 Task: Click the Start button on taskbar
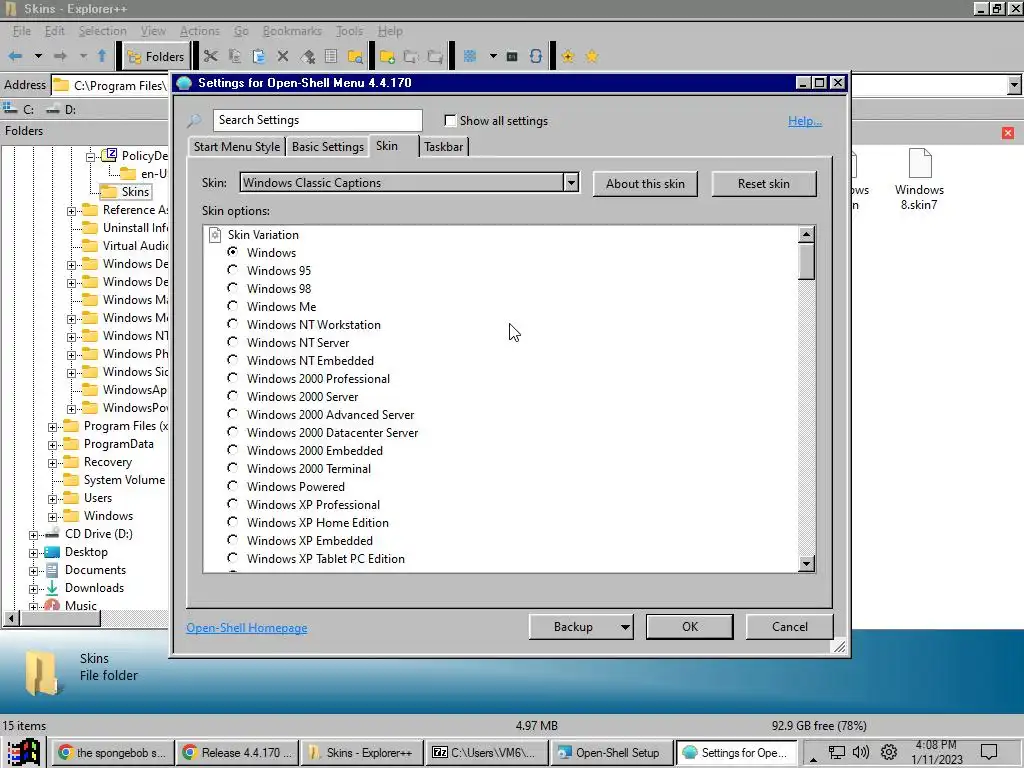click(24, 752)
